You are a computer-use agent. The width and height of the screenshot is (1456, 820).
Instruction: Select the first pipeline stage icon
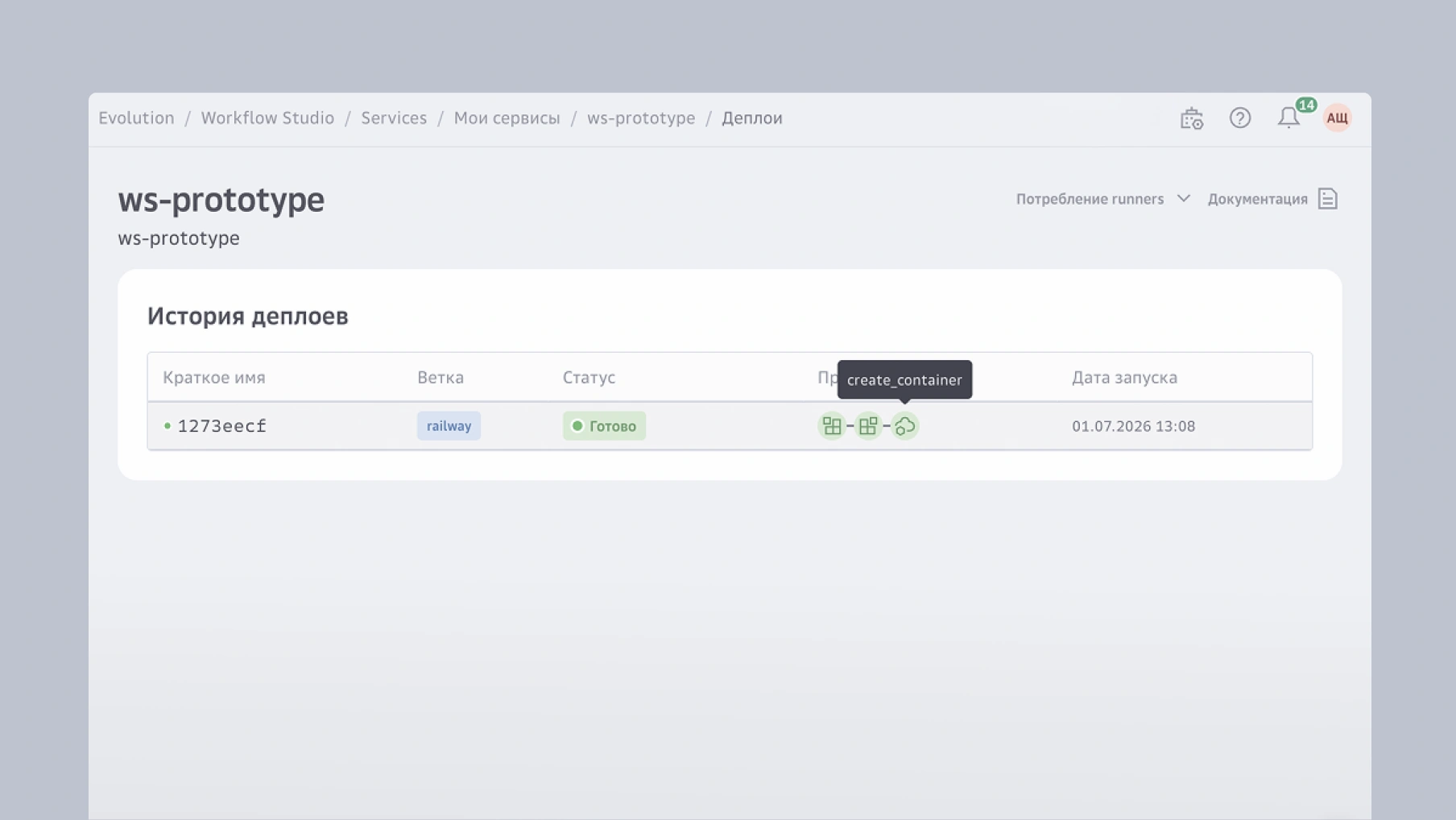(832, 426)
